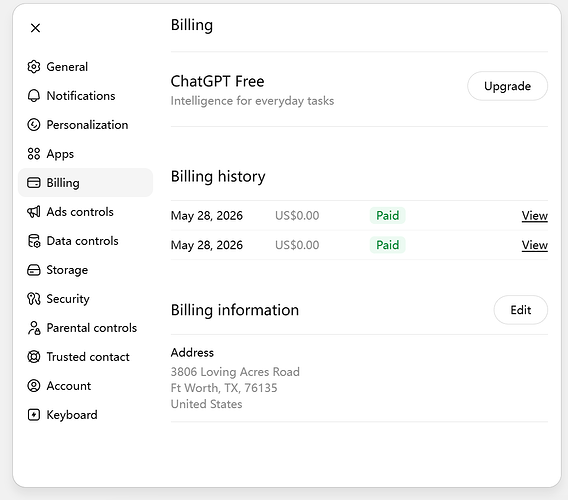Click the Billing card icon in sidebar
Viewport: 568px width, 500px height.
[34, 183]
